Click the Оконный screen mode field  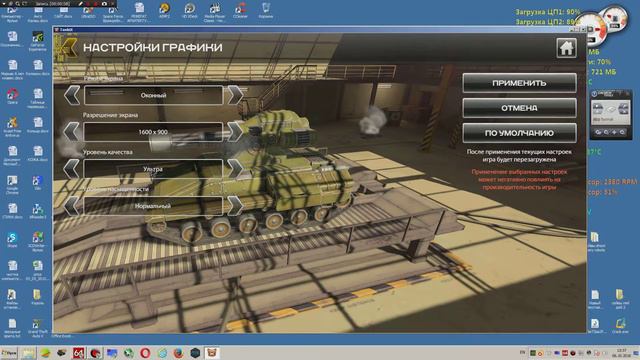click(x=153, y=95)
